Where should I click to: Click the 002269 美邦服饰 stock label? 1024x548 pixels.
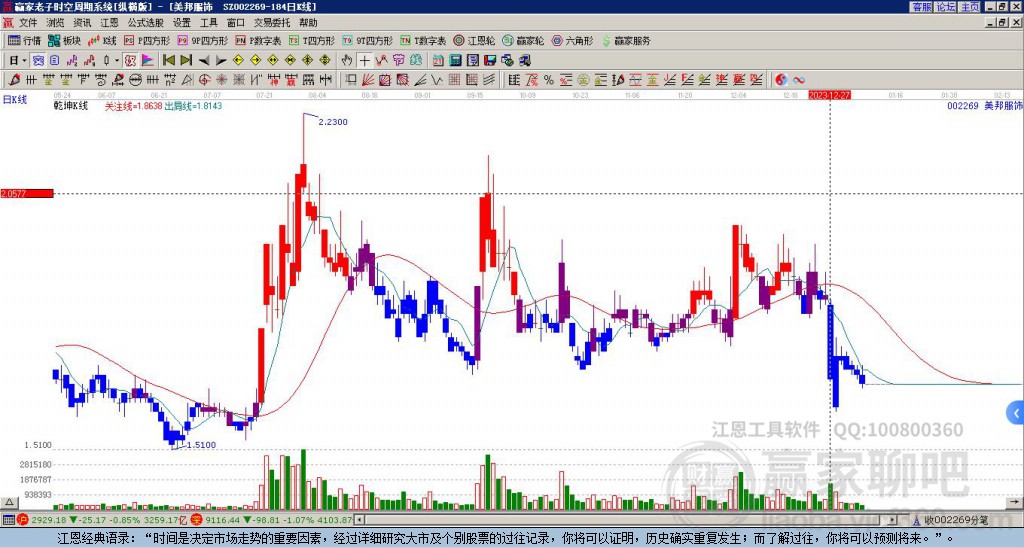pos(985,106)
